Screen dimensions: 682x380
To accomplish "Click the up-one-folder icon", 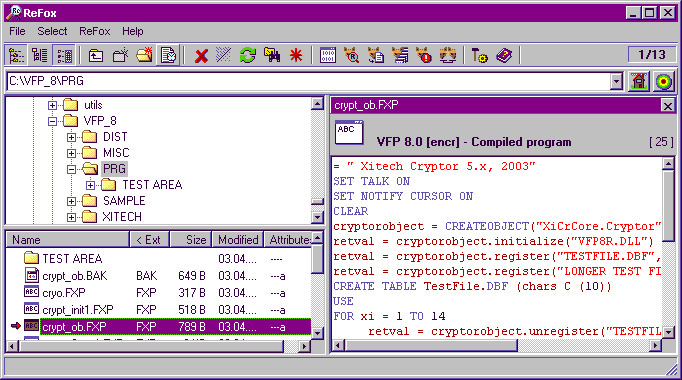I will tap(96, 56).
